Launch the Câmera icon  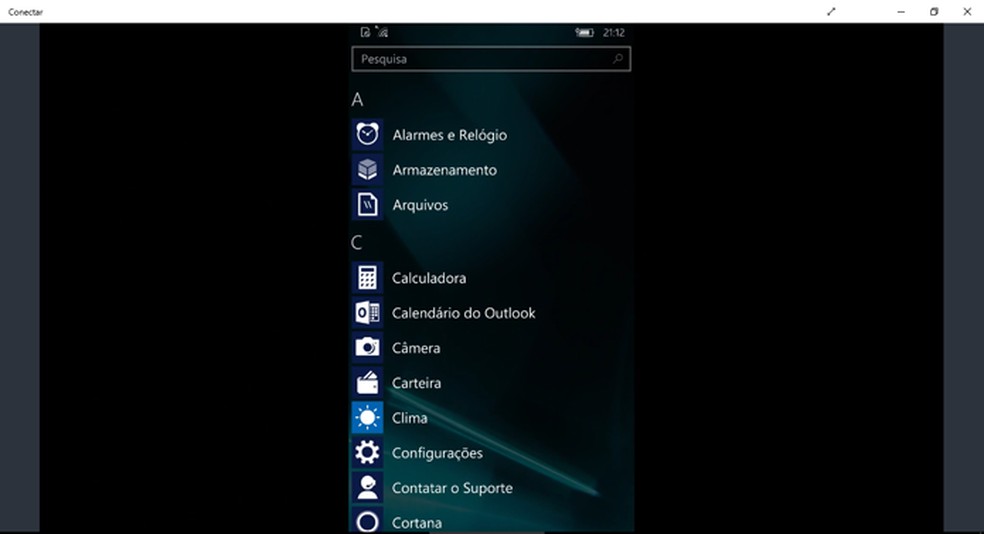367,348
